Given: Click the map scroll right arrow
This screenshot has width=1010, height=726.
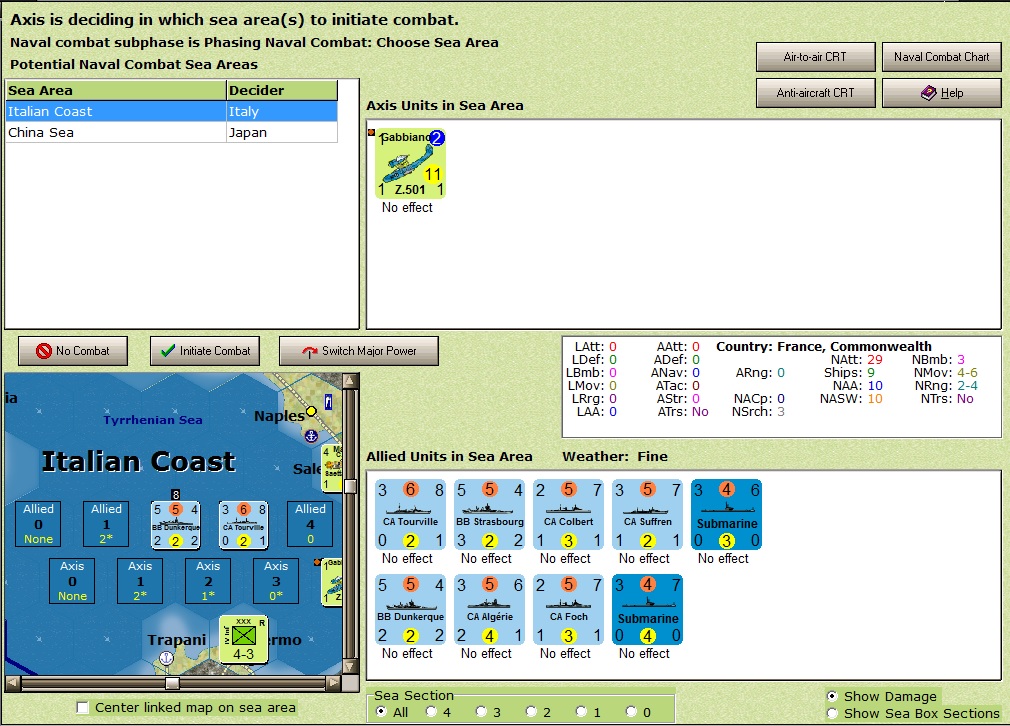Looking at the screenshot, I should 334,683.
